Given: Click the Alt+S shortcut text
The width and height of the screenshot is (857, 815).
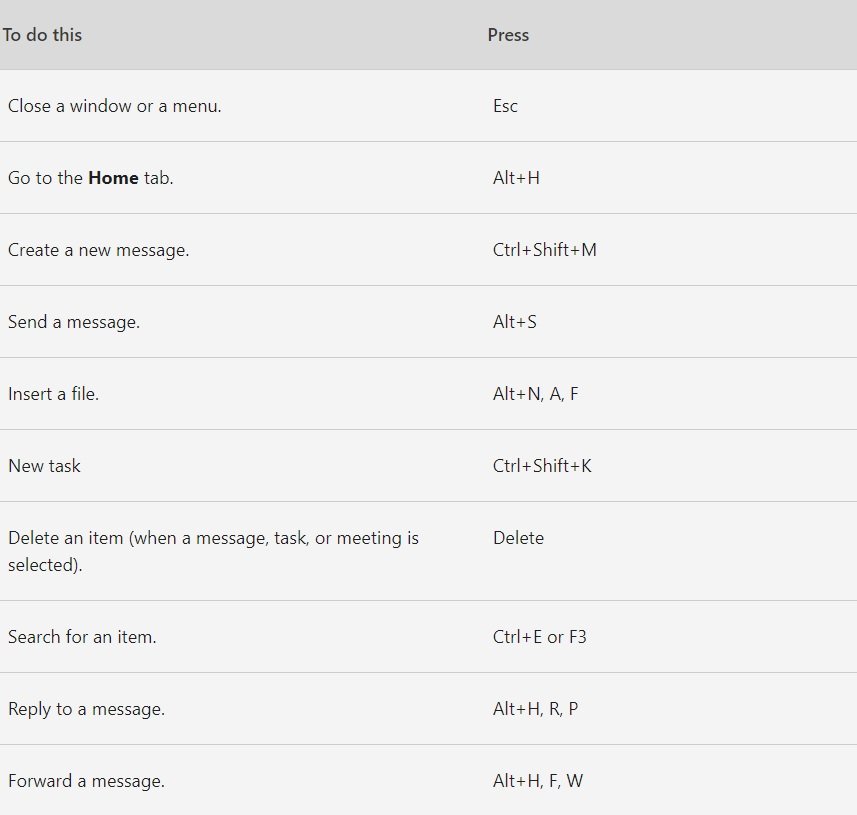Looking at the screenshot, I should (x=514, y=322).
